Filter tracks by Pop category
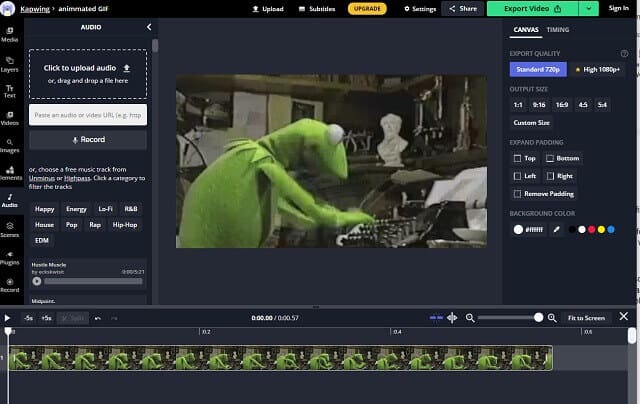Screen dimensions: 640x404 [71, 225]
